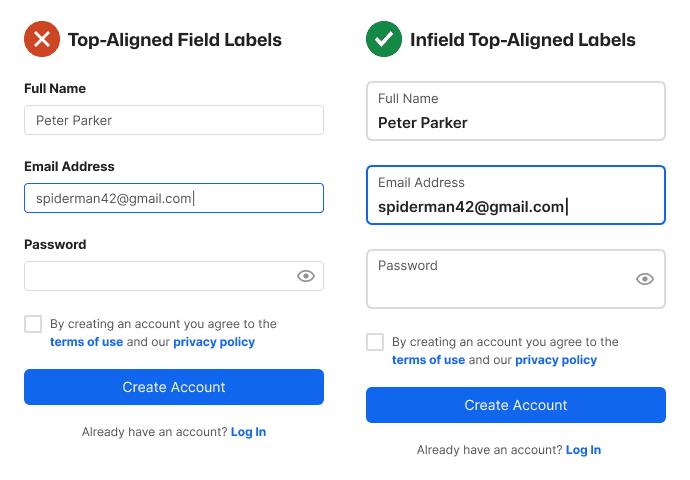Viewport: 690px width, 480px height.
Task: Select the infield Full Name box on the right
Action: pos(516,111)
